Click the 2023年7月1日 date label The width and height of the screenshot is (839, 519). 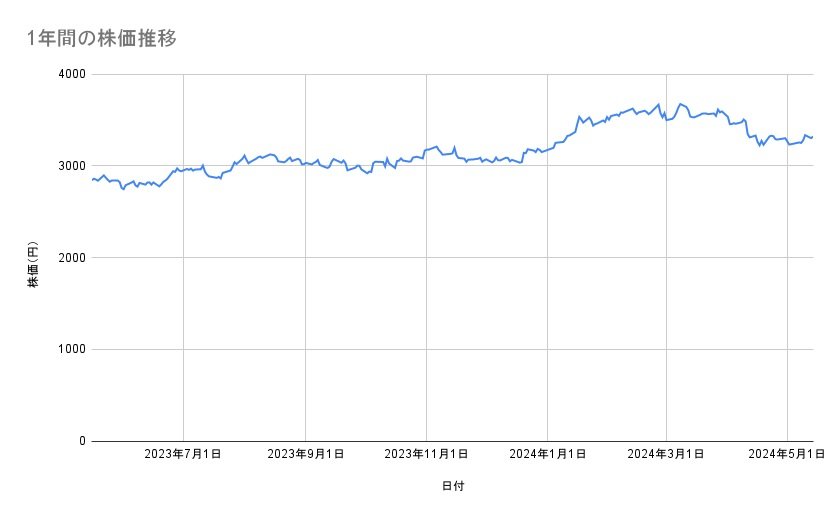[x=183, y=455]
